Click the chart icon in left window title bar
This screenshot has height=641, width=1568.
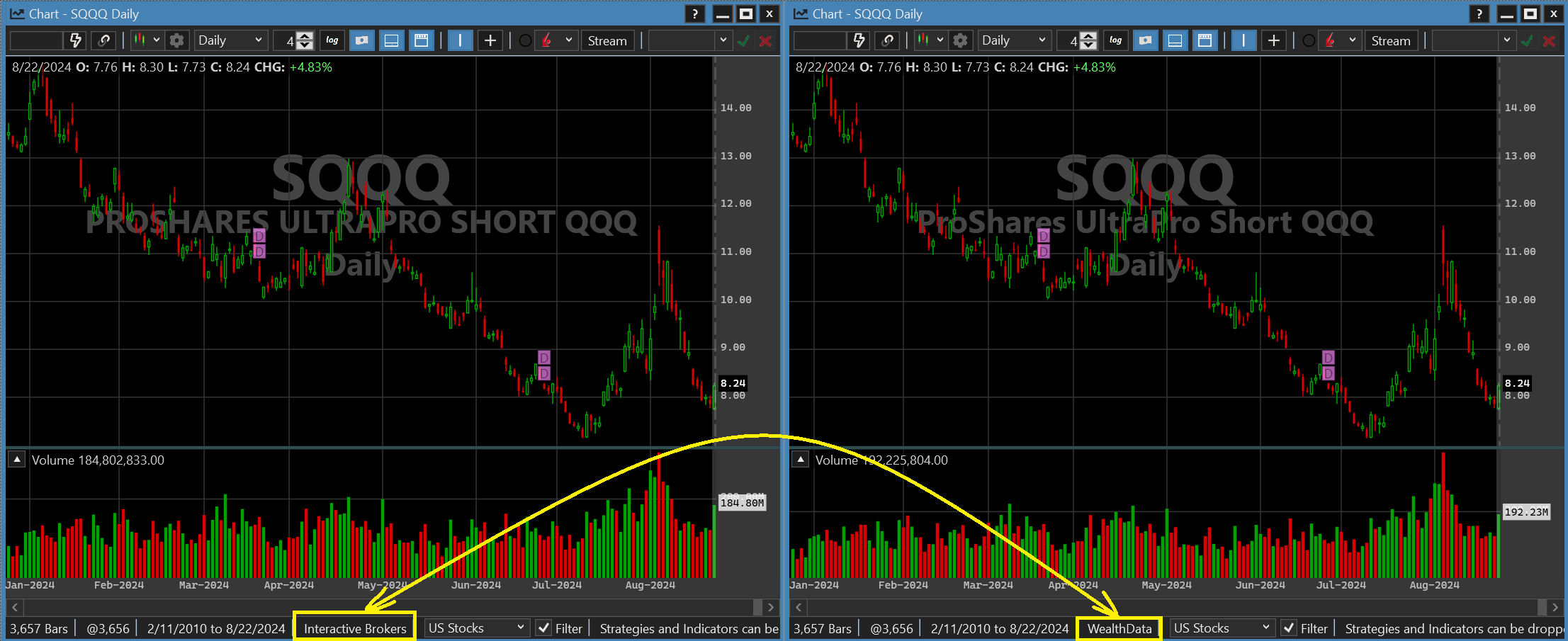tap(17, 13)
